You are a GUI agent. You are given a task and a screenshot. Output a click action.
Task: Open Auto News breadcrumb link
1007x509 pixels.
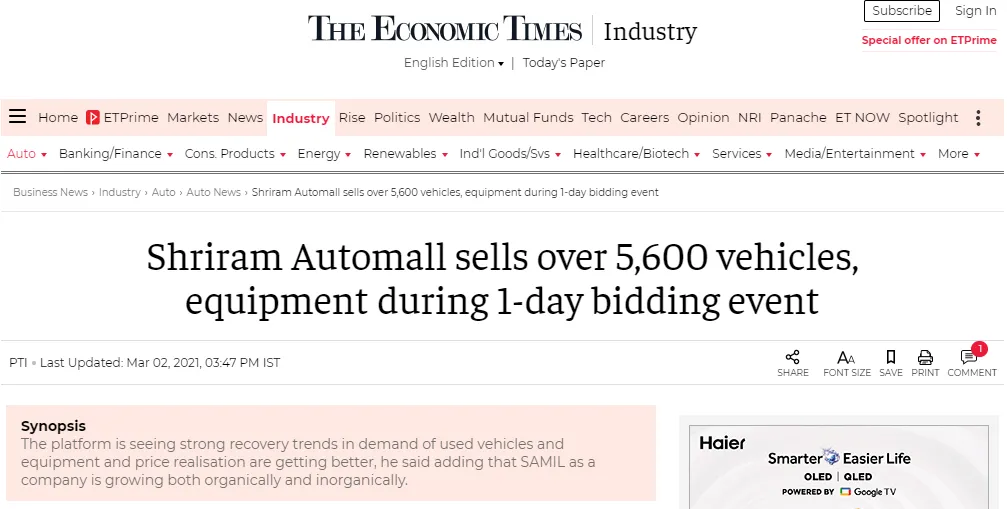pos(213,192)
